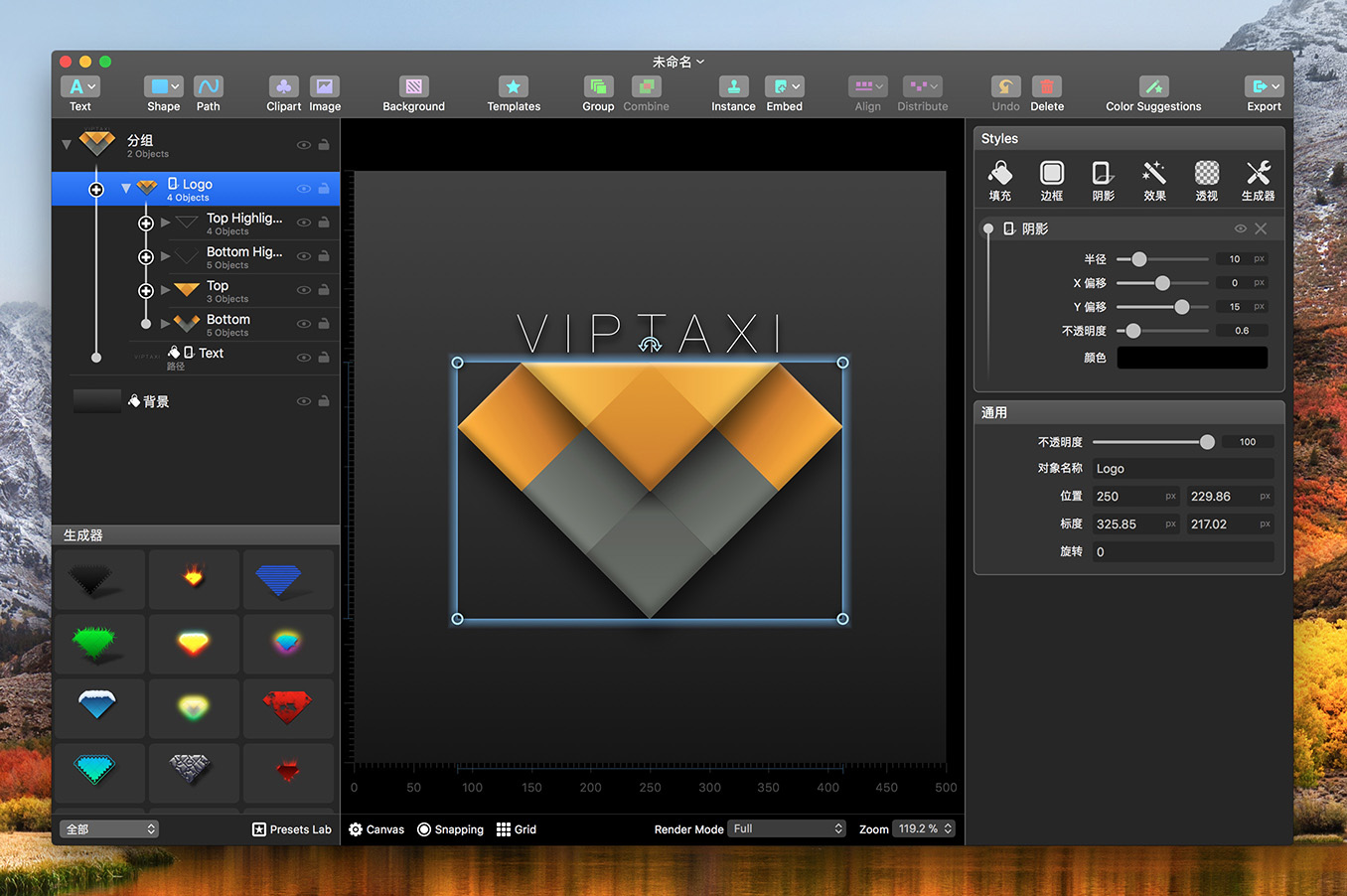This screenshot has width=1347, height=896.
Task: Hide the Bottom Hig... layer
Action: (304, 256)
